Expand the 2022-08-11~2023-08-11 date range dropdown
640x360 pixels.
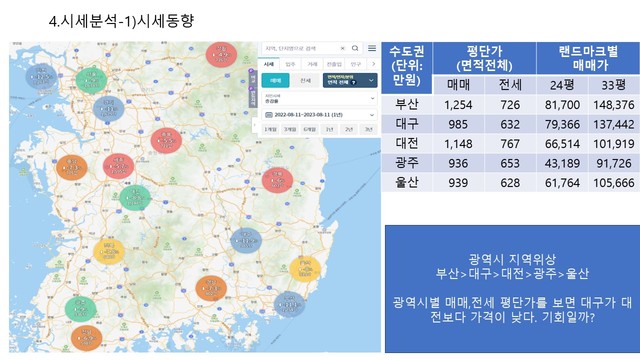coord(319,115)
